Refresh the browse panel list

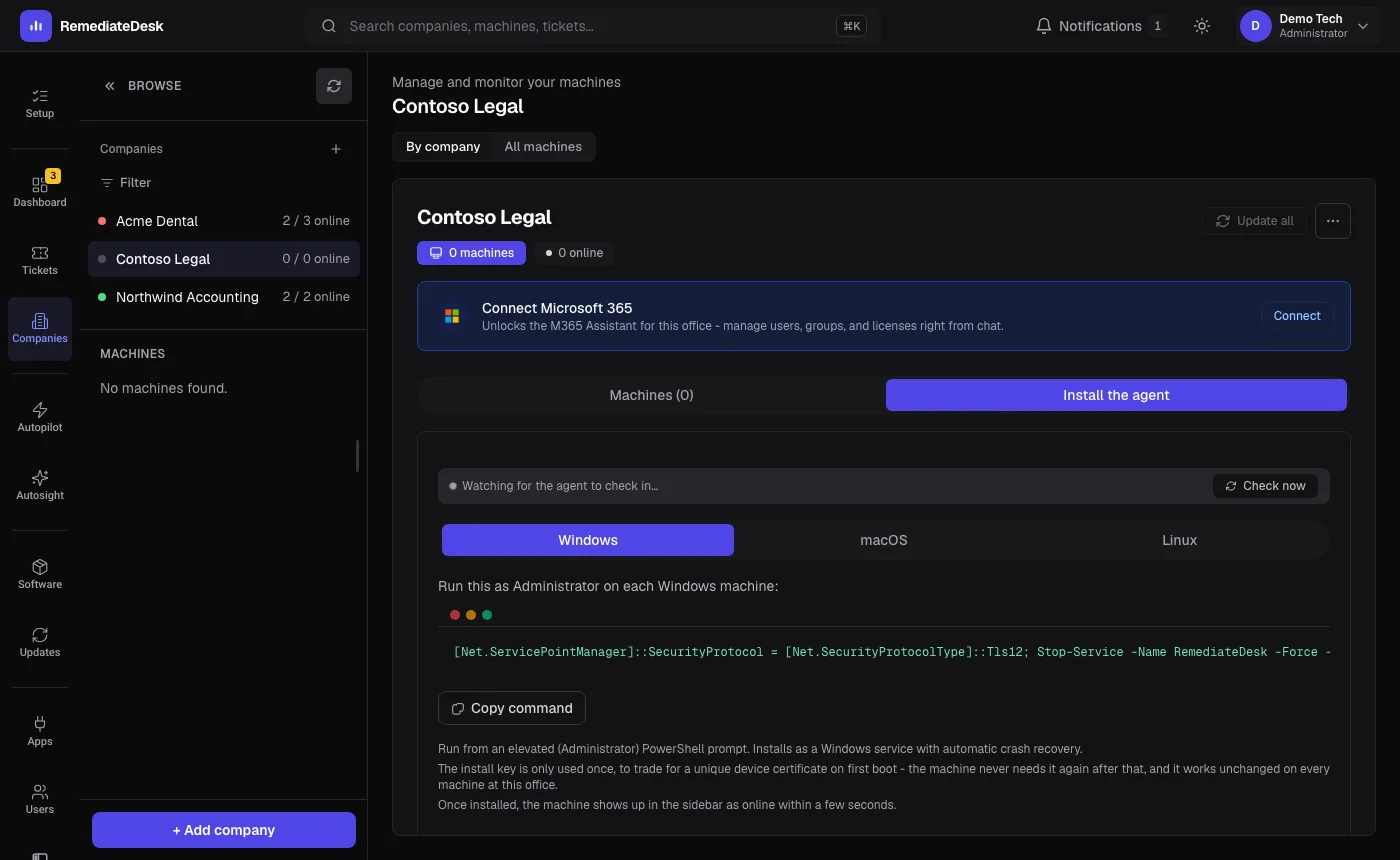point(334,86)
